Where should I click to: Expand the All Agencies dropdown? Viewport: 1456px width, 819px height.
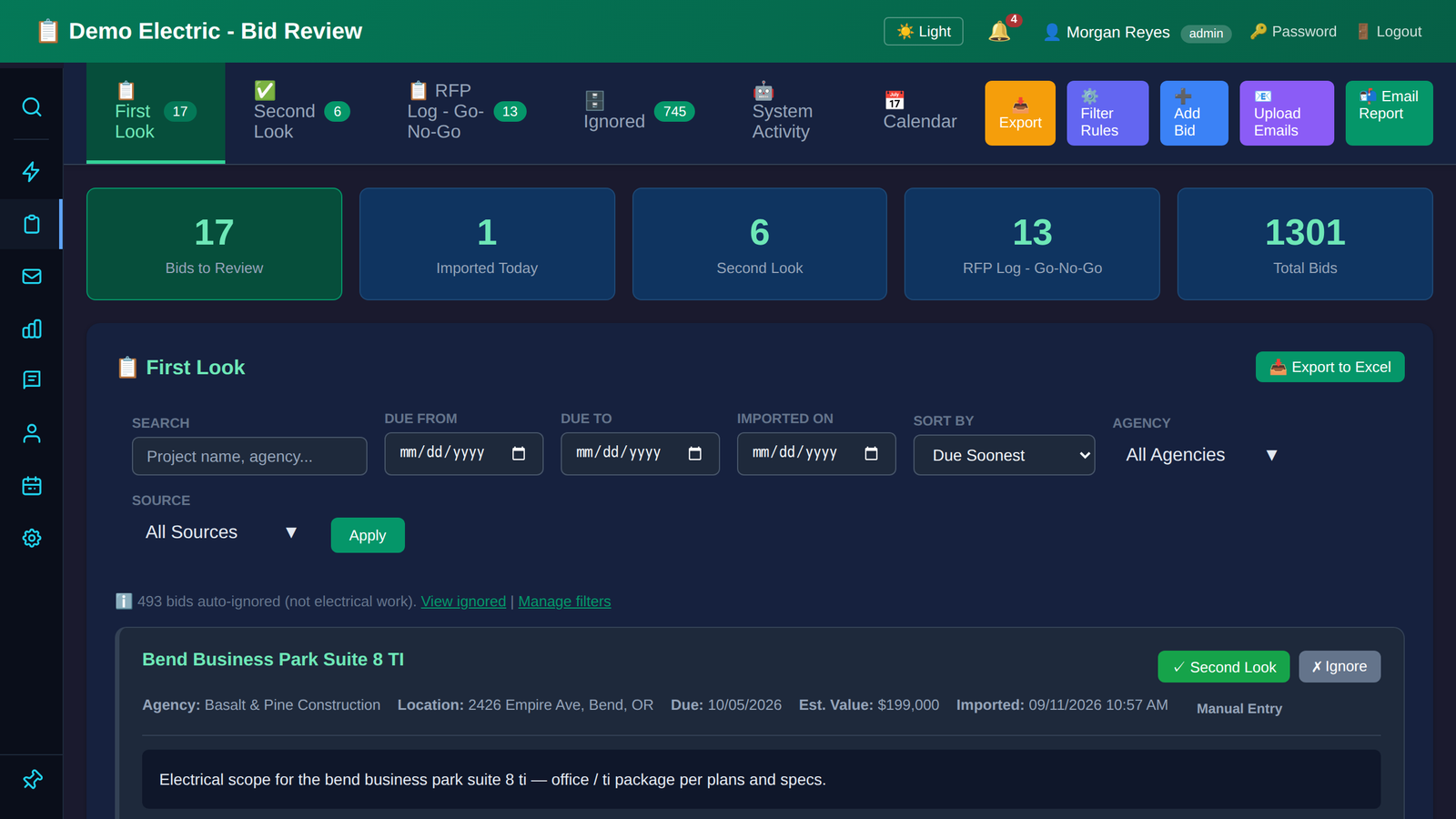[1201, 455]
